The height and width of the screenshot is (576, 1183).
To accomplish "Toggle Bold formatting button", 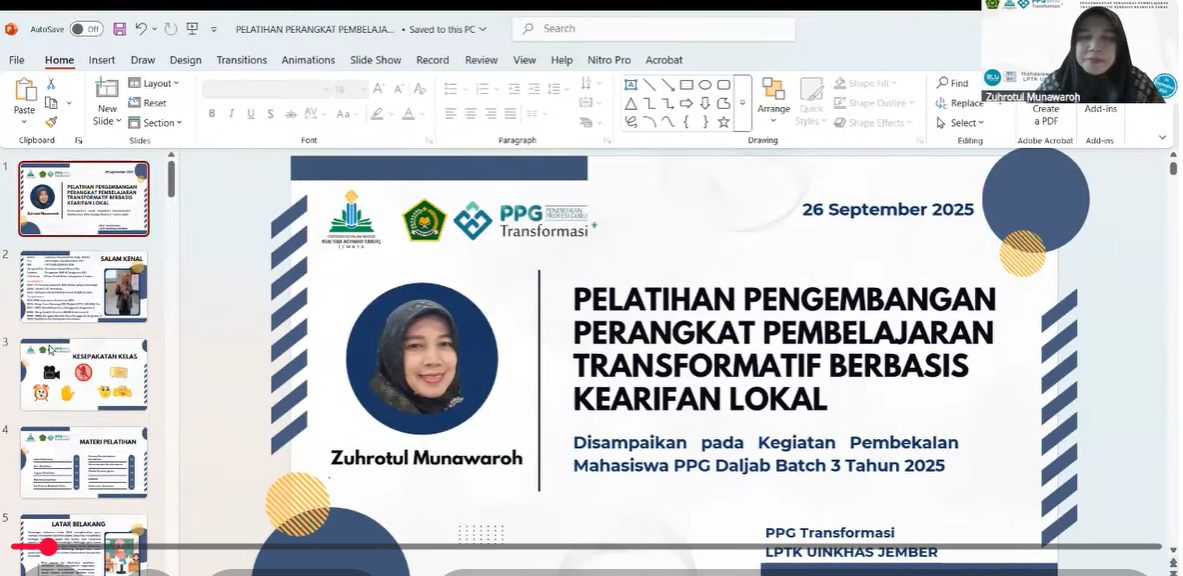I will tap(212, 114).
